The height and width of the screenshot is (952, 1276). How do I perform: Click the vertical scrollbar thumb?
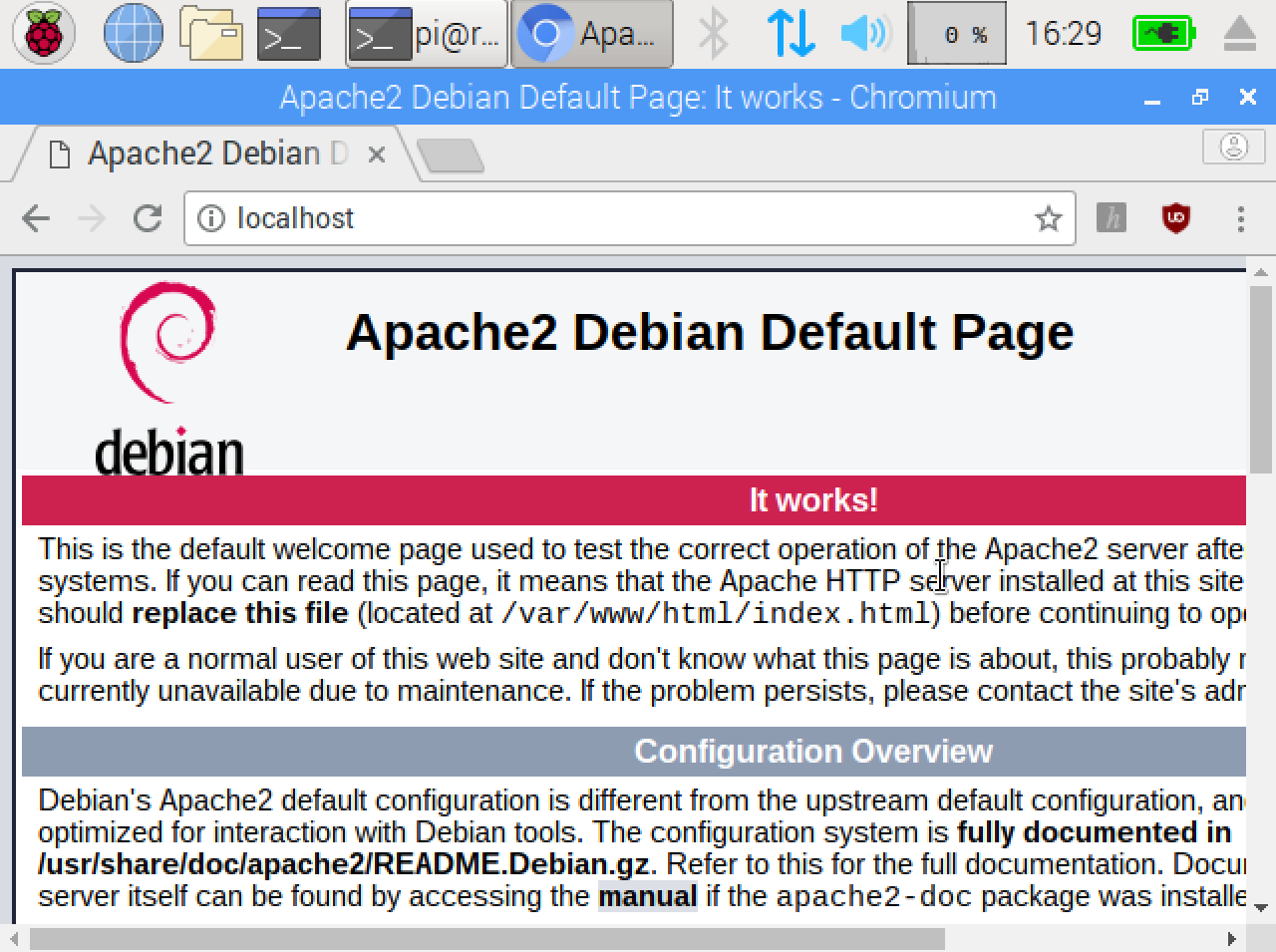pyautogui.click(x=1261, y=380)
